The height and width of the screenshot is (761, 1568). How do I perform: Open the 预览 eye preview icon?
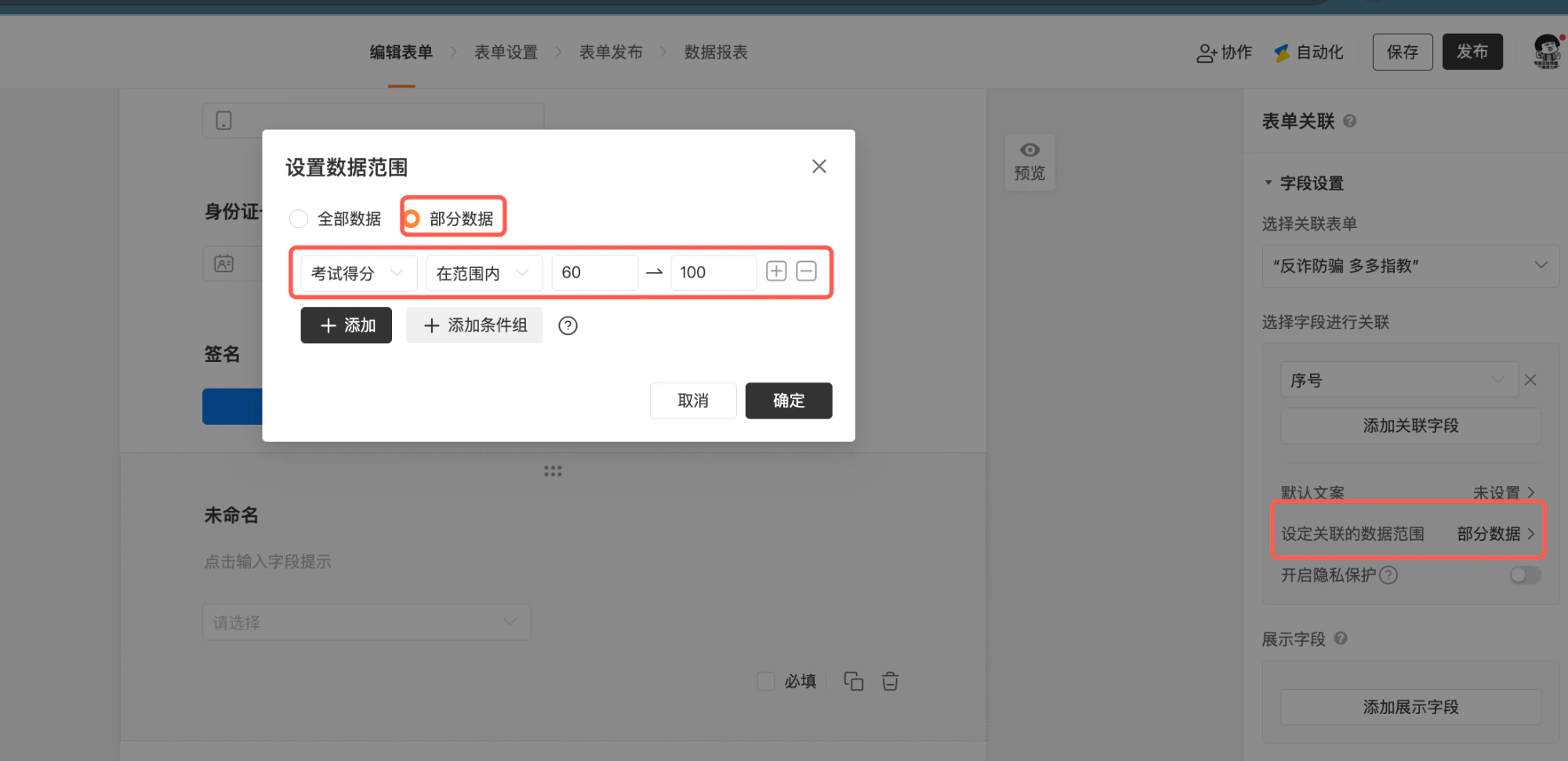coord(1029,150)
